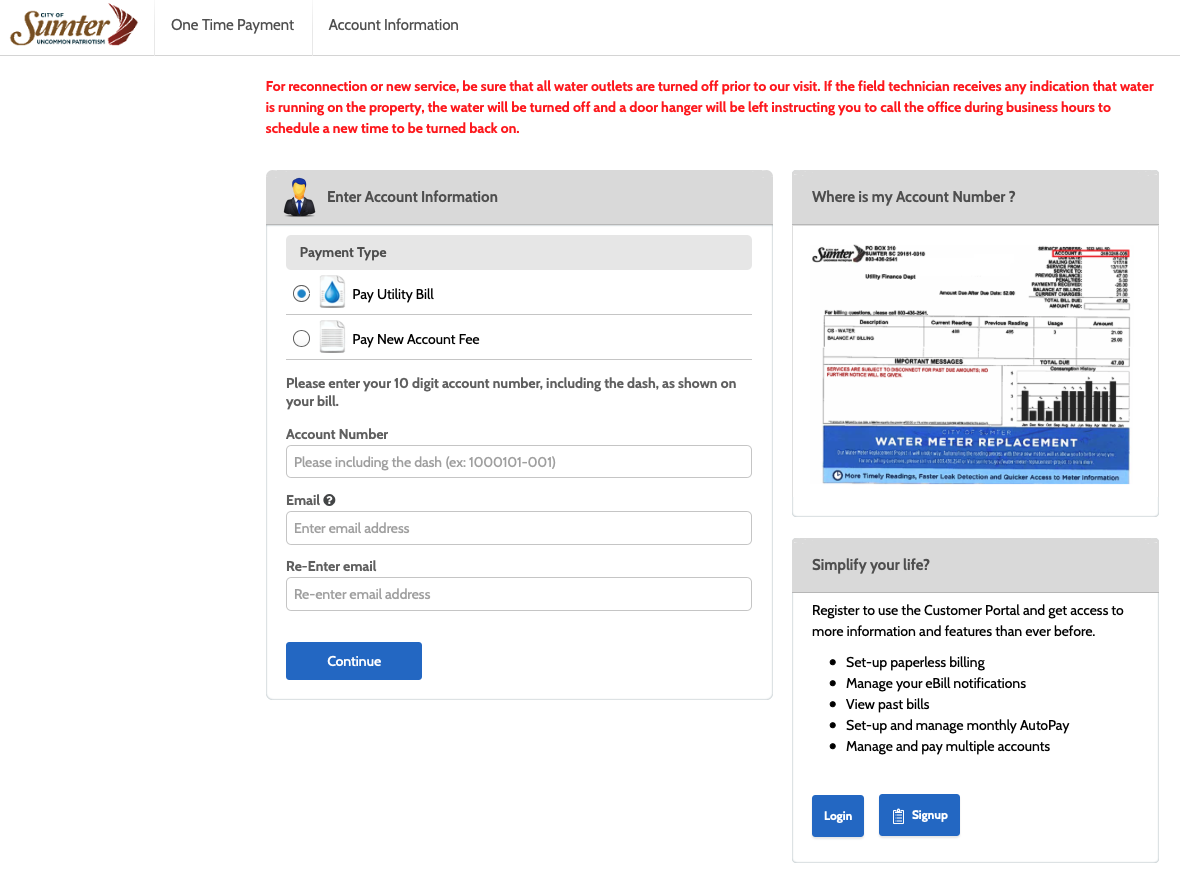Image resolution: width=1180 pixels, height=872 pixels.
Task: Click the account holder person icon
Action: pyautogui.click(x=300, y=197)
